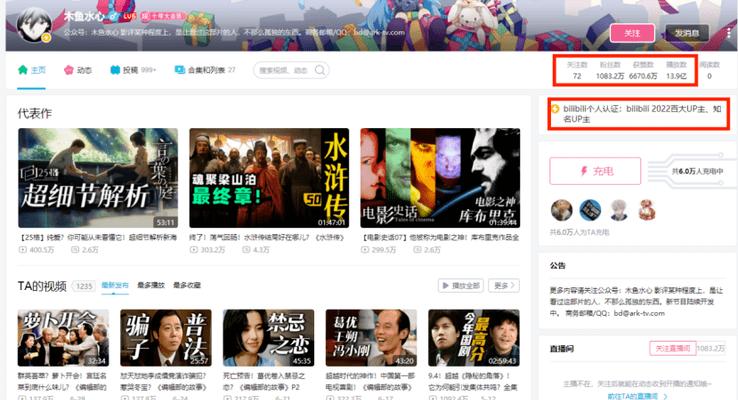Open the 葛优 王朔 冯小刚 video thumbnail
Image resolution: width=738 pixels, height=400 pixels.
[x=371, y=337]
